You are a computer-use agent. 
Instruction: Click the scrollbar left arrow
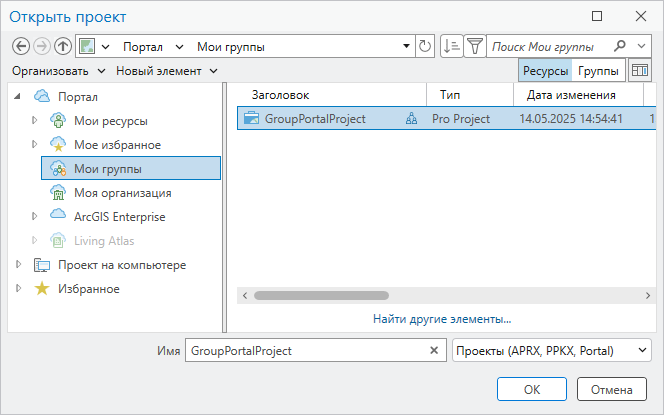(245, 296)
